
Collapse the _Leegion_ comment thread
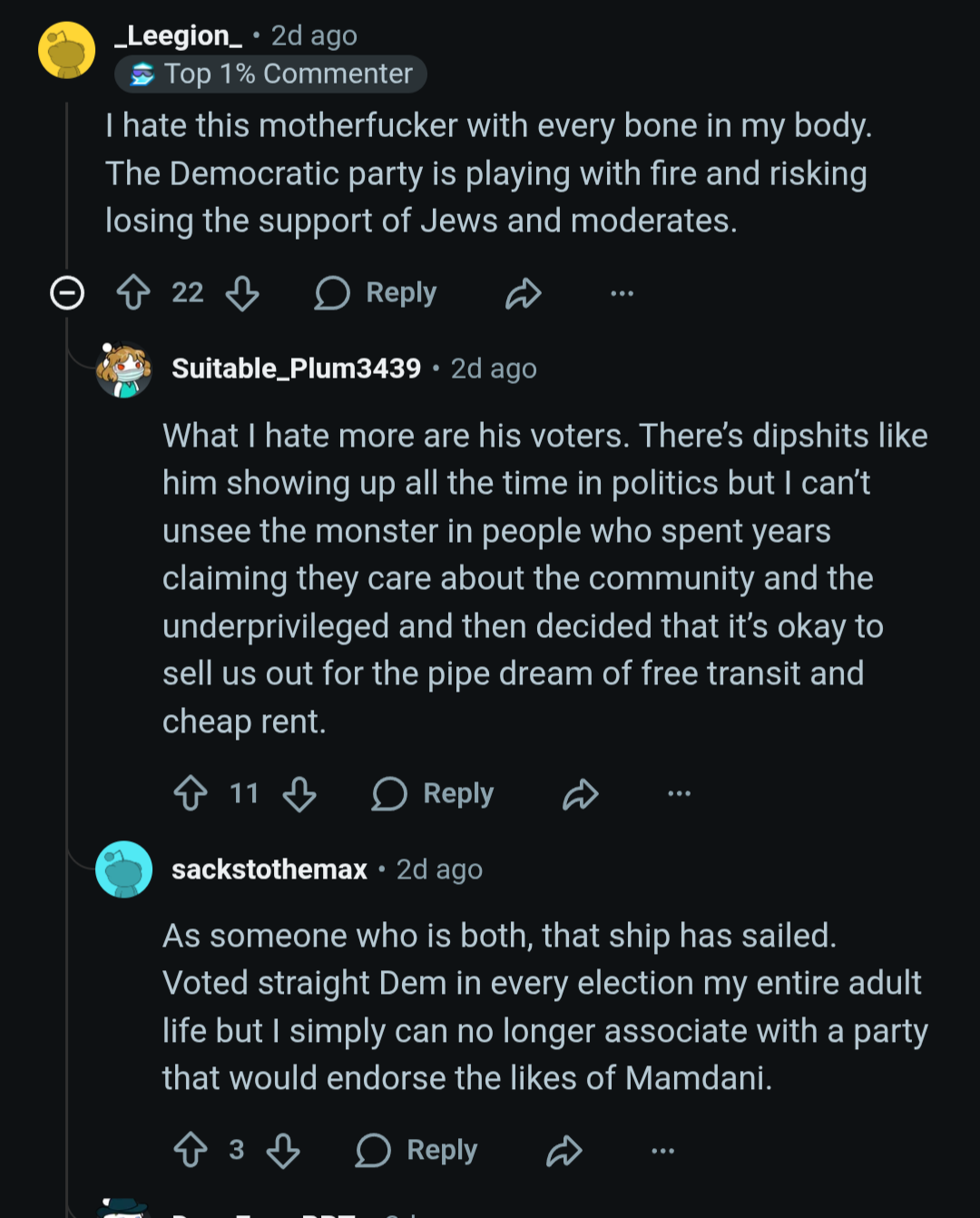[x=67, y=293]
